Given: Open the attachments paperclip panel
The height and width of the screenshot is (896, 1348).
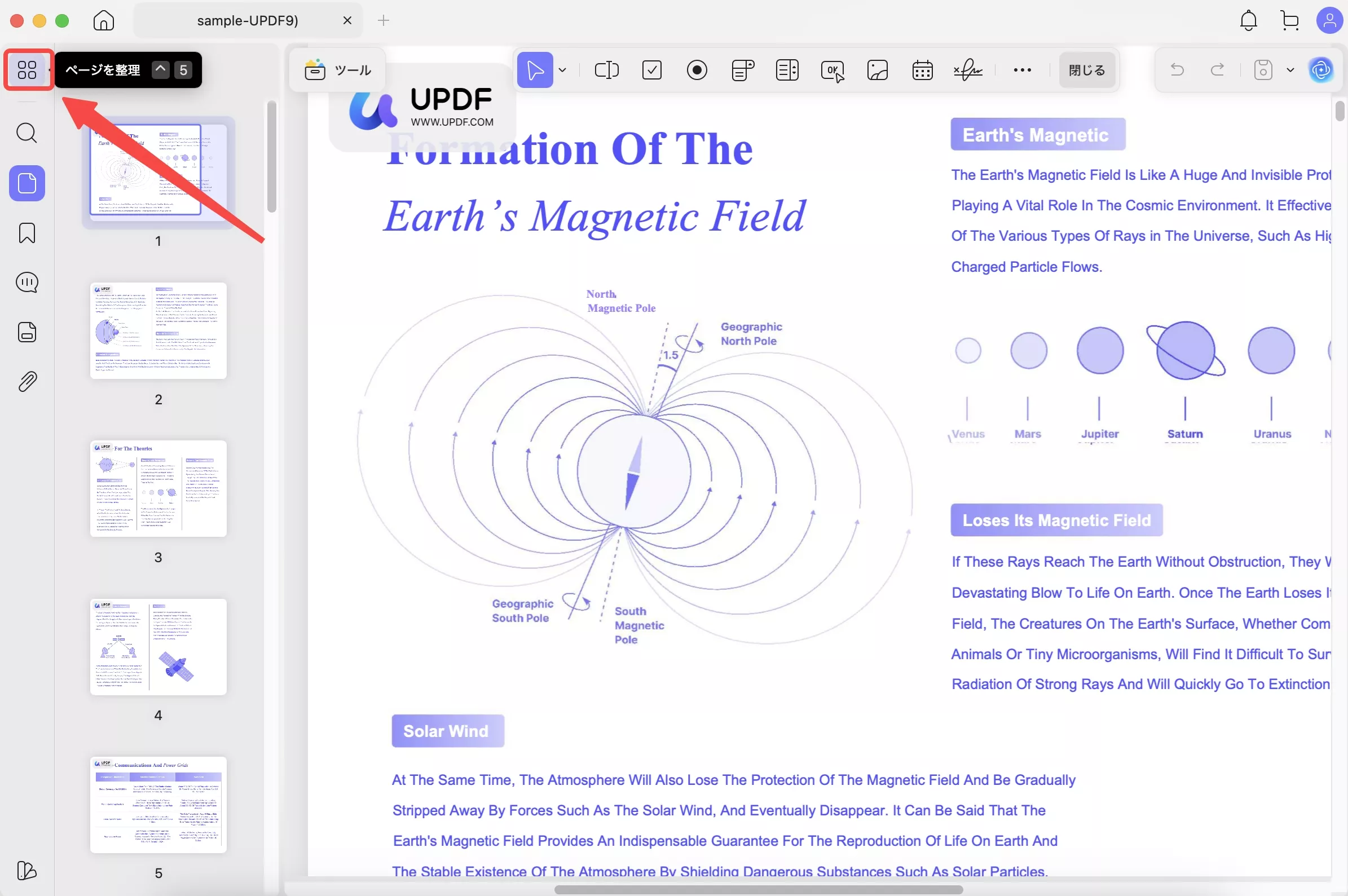Looking at the screenshot, I should point(27,382).
